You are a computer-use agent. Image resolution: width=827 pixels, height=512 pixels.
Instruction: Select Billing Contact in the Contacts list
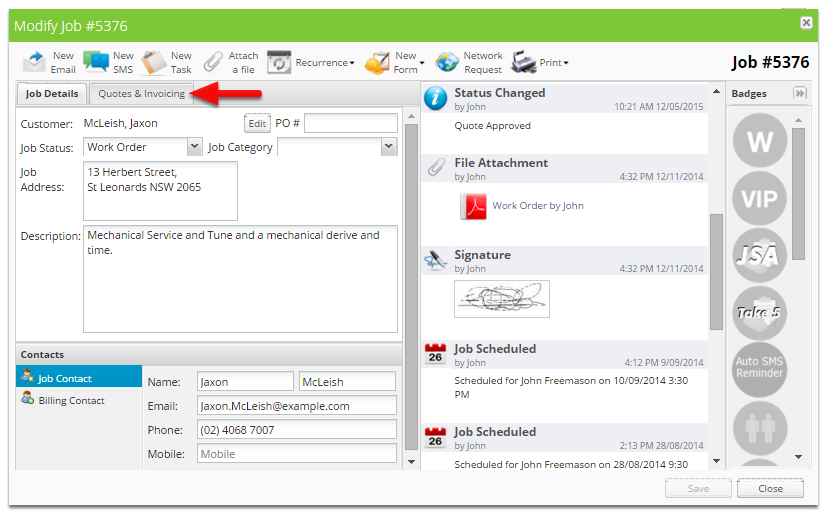[x=79, y=400]
